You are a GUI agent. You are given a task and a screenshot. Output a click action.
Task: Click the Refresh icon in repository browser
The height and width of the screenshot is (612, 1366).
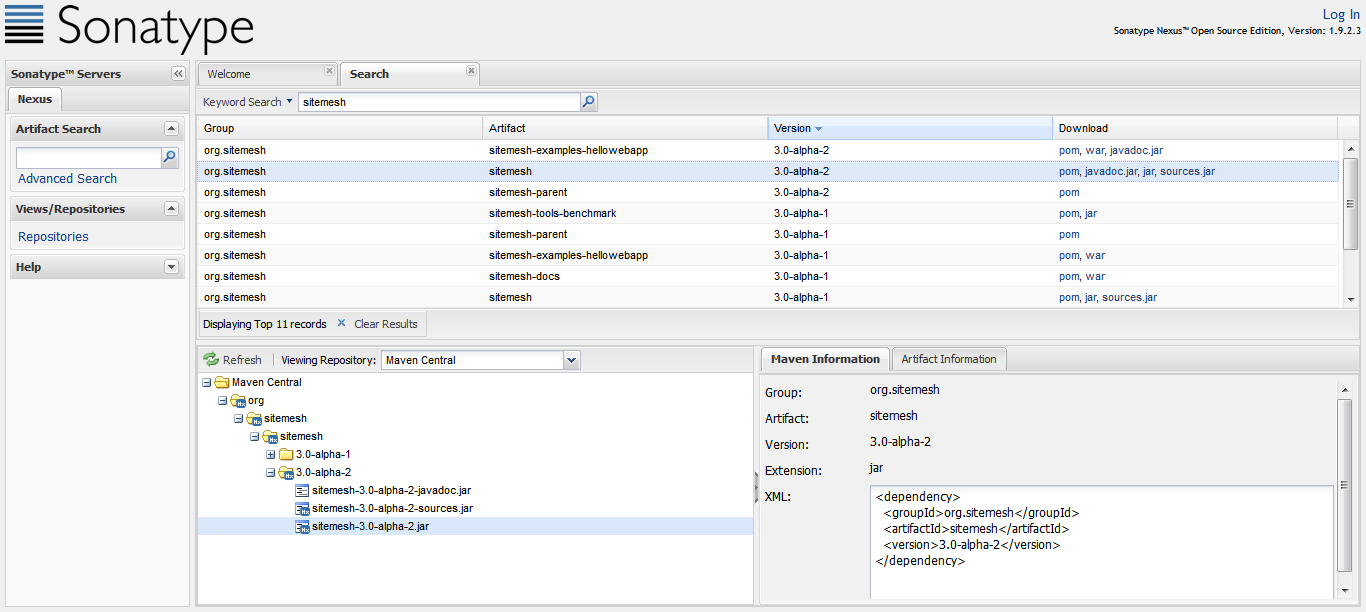tap(211, 360)
